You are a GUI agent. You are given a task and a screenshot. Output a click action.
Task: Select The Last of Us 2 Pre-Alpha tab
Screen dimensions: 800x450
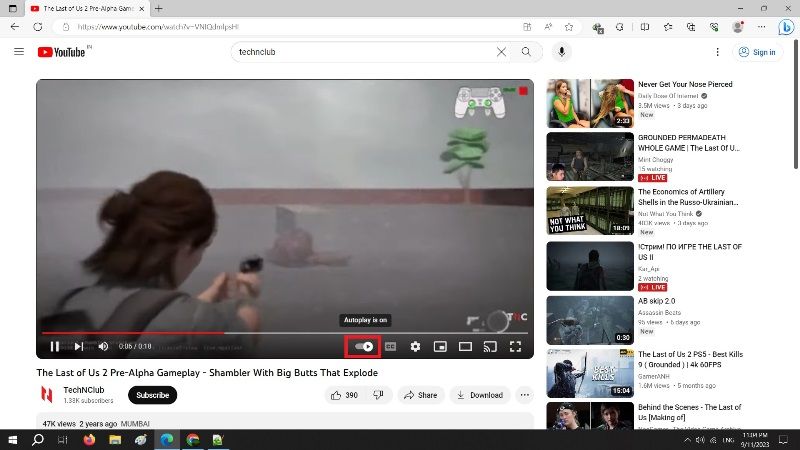pyautogui.click(x=87, y=9)
